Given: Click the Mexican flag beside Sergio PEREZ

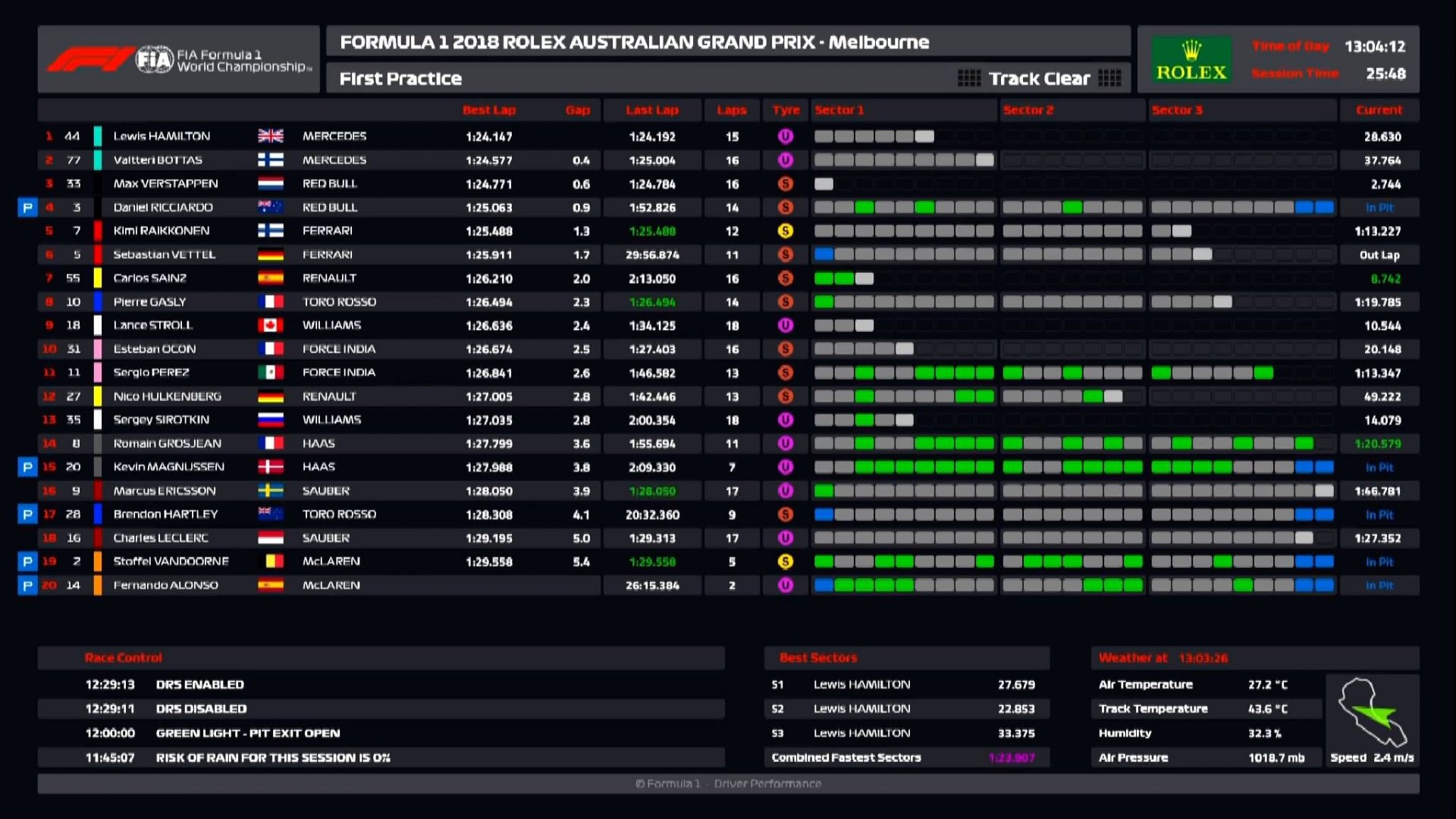Looking at the screenshot, I should 271,372.
